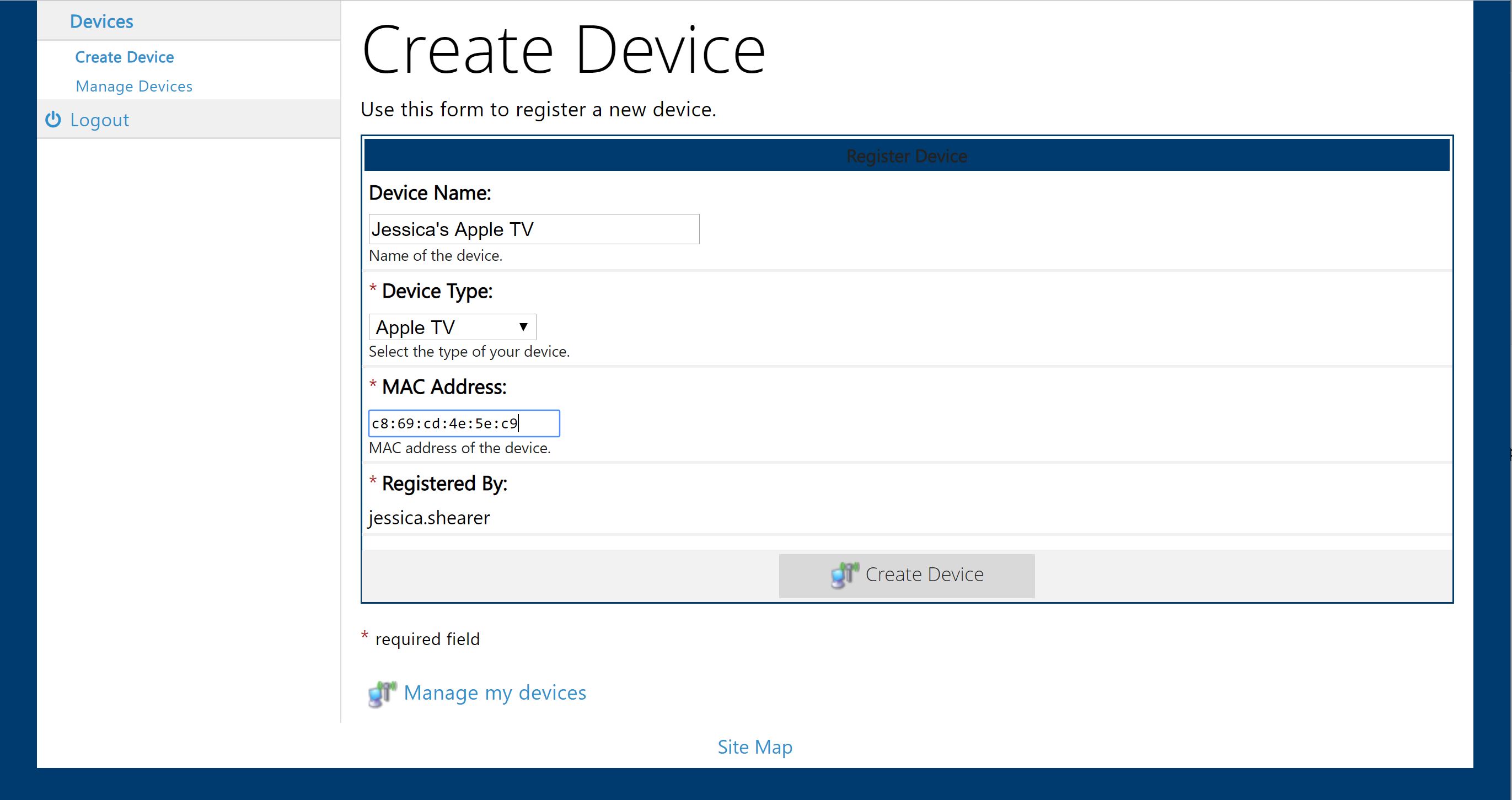Go to Create Device in the sidebar
This screenshot has height=800, width=1512.
(125, 57)
